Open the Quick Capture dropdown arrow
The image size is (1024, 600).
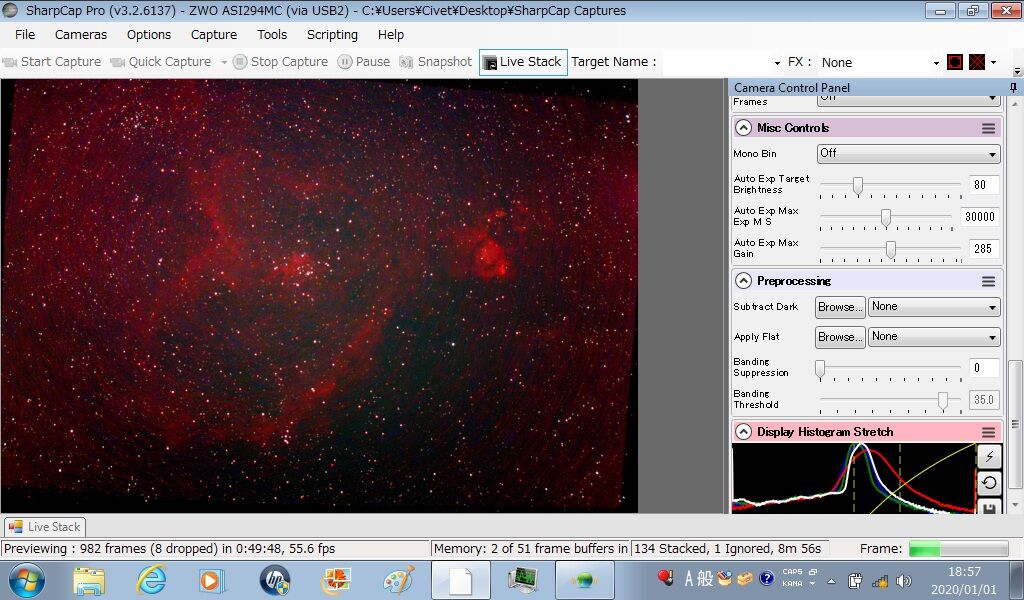pyautogui.click(x=224, y=63)
